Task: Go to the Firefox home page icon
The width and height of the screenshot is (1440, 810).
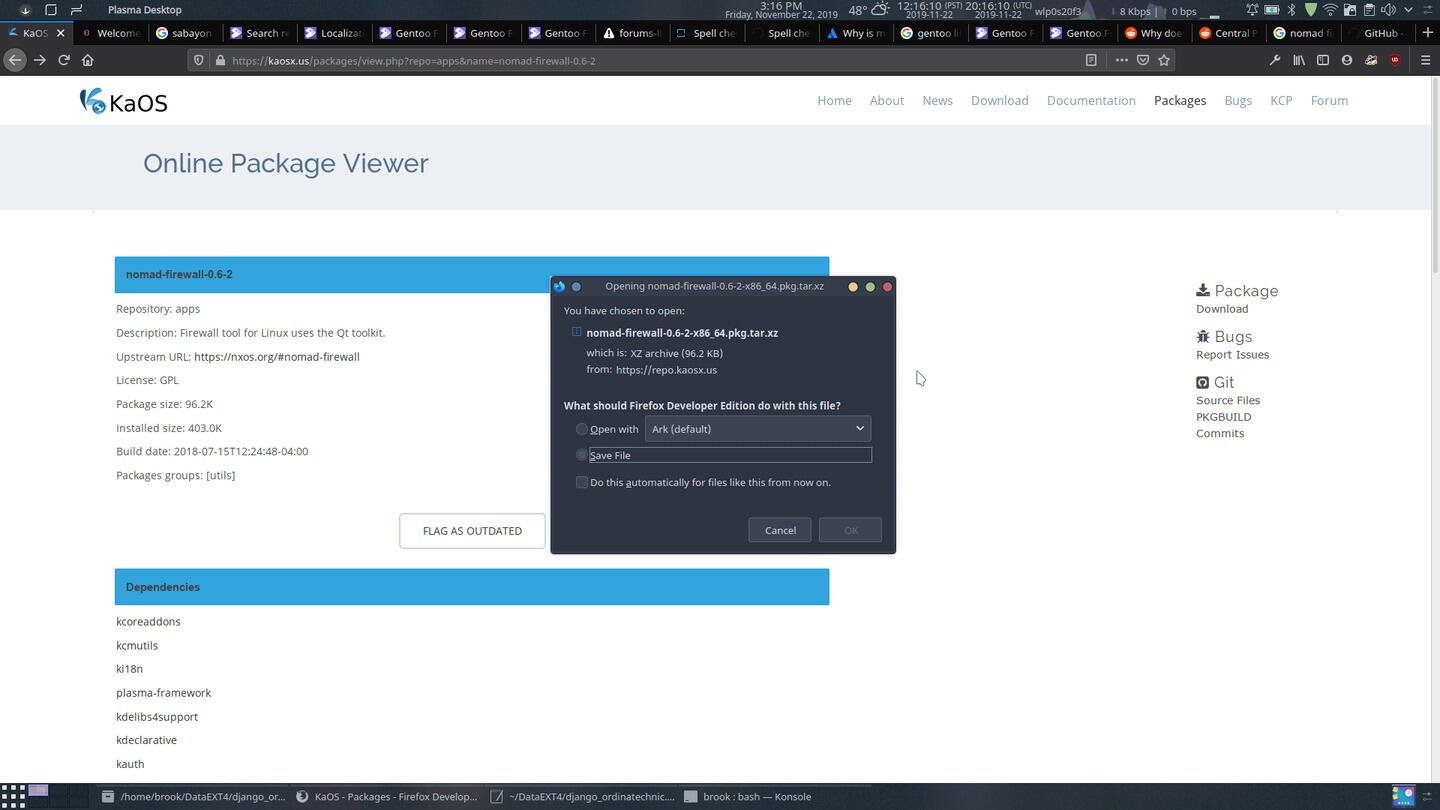Action: (x=88, y=60)
